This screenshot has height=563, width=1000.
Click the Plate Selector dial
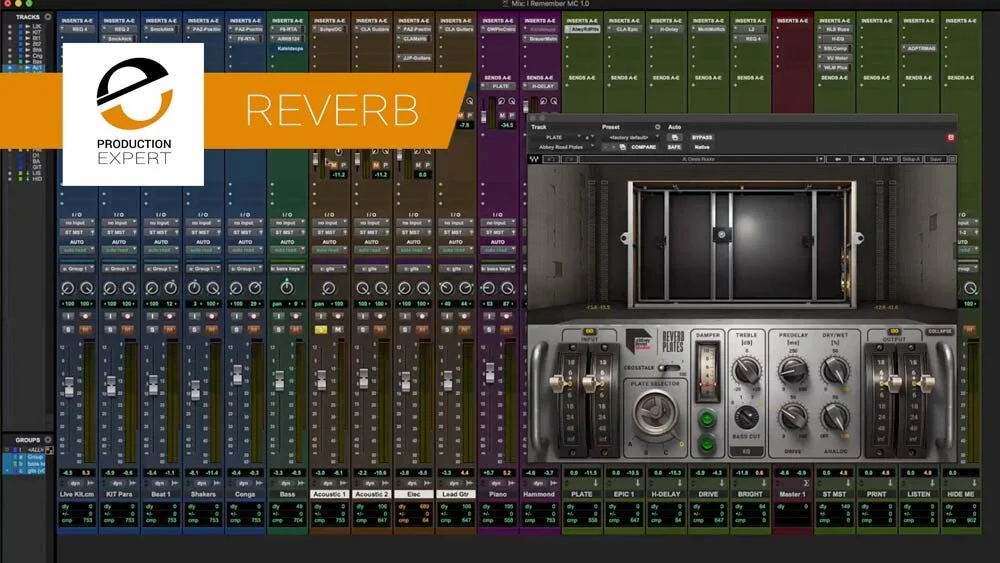(655, 413)
